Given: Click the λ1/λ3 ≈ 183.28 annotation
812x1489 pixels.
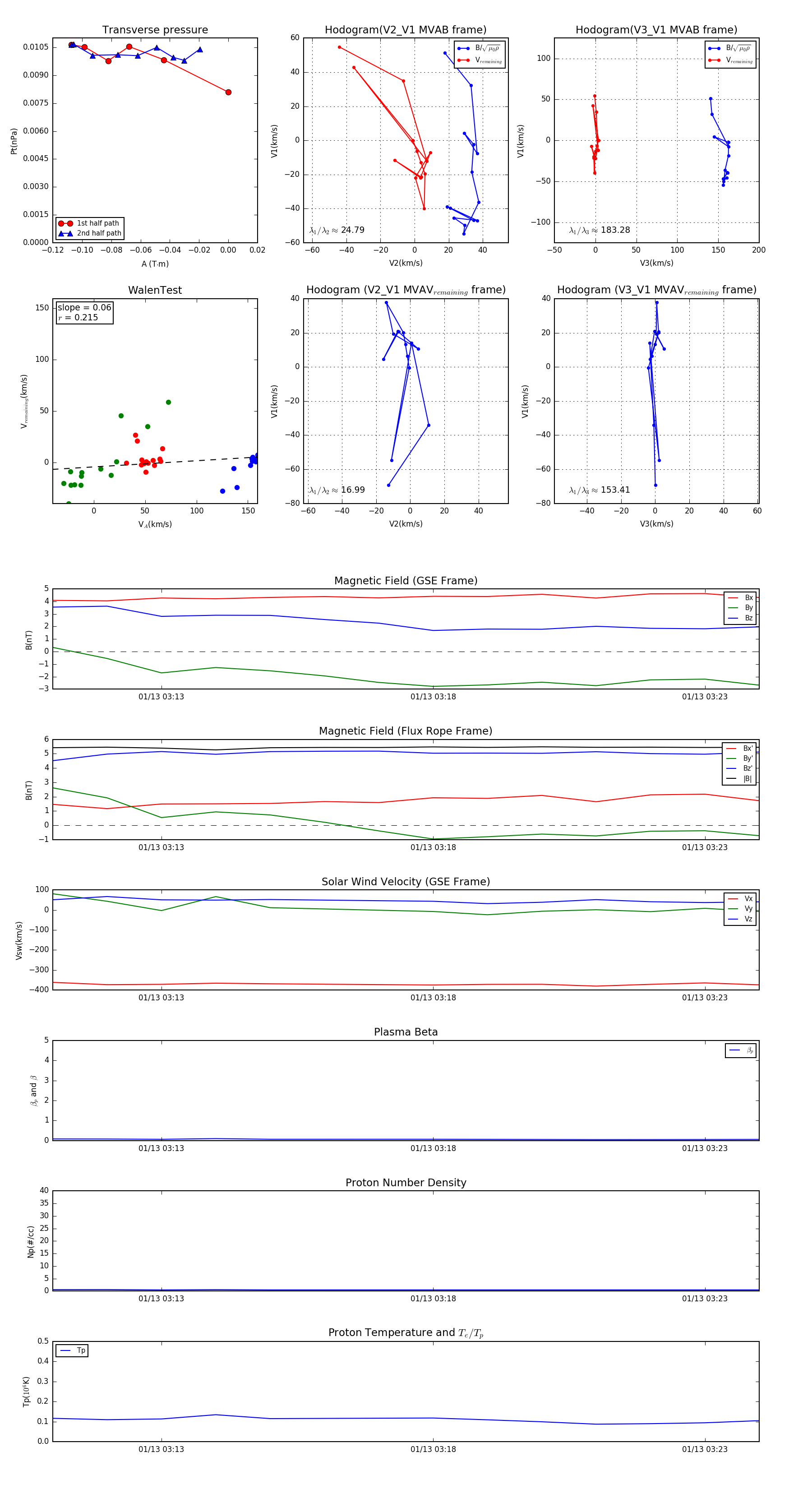Looking at the screenshot, I should pyautogui.click(x=600, y=230).
